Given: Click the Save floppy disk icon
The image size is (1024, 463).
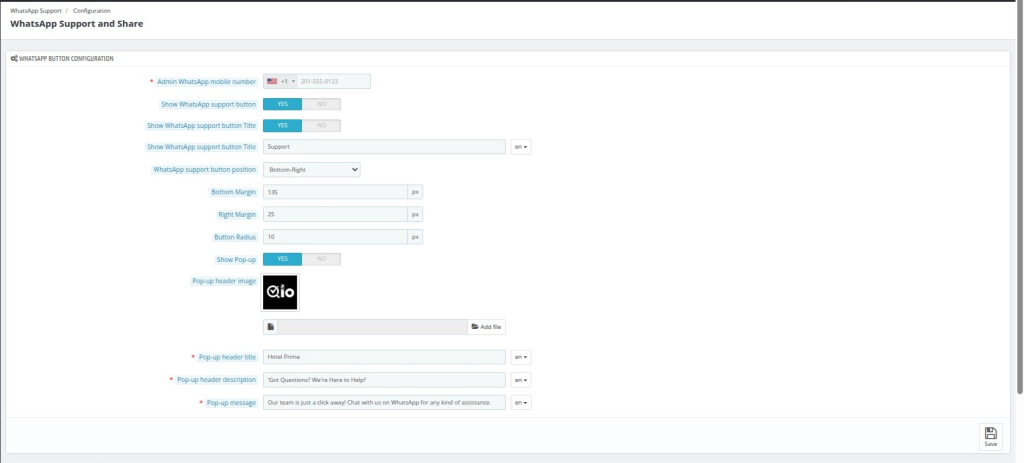Looking at the screenshot, I should pyautogui.click(x=990, y=433).
